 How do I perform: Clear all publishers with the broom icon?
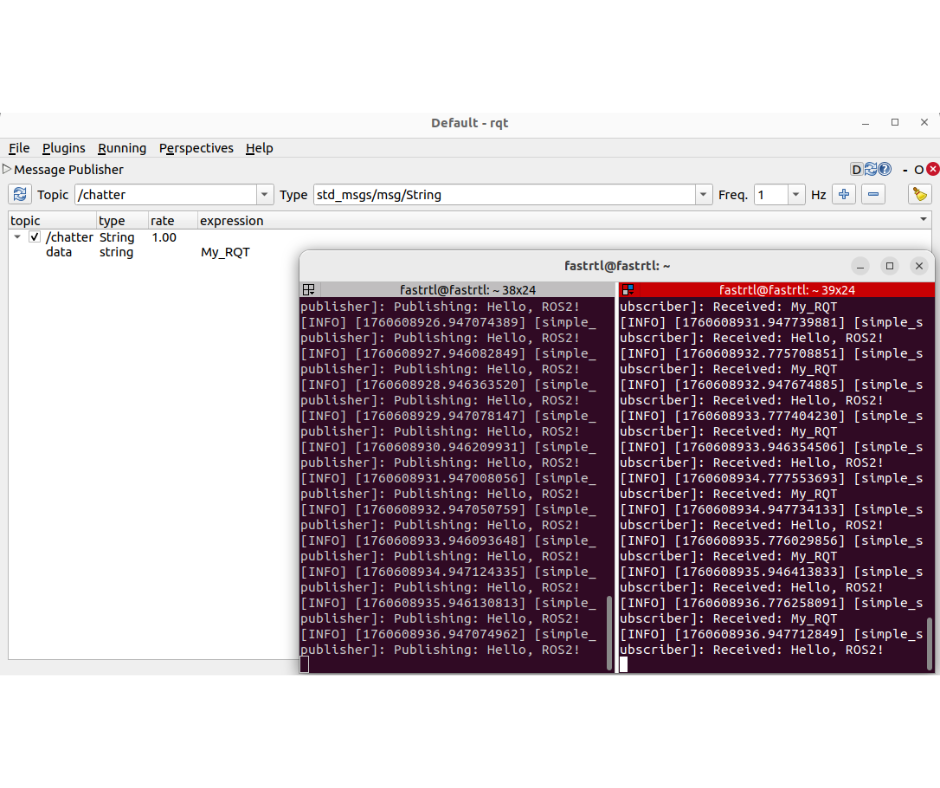[919, 195]
